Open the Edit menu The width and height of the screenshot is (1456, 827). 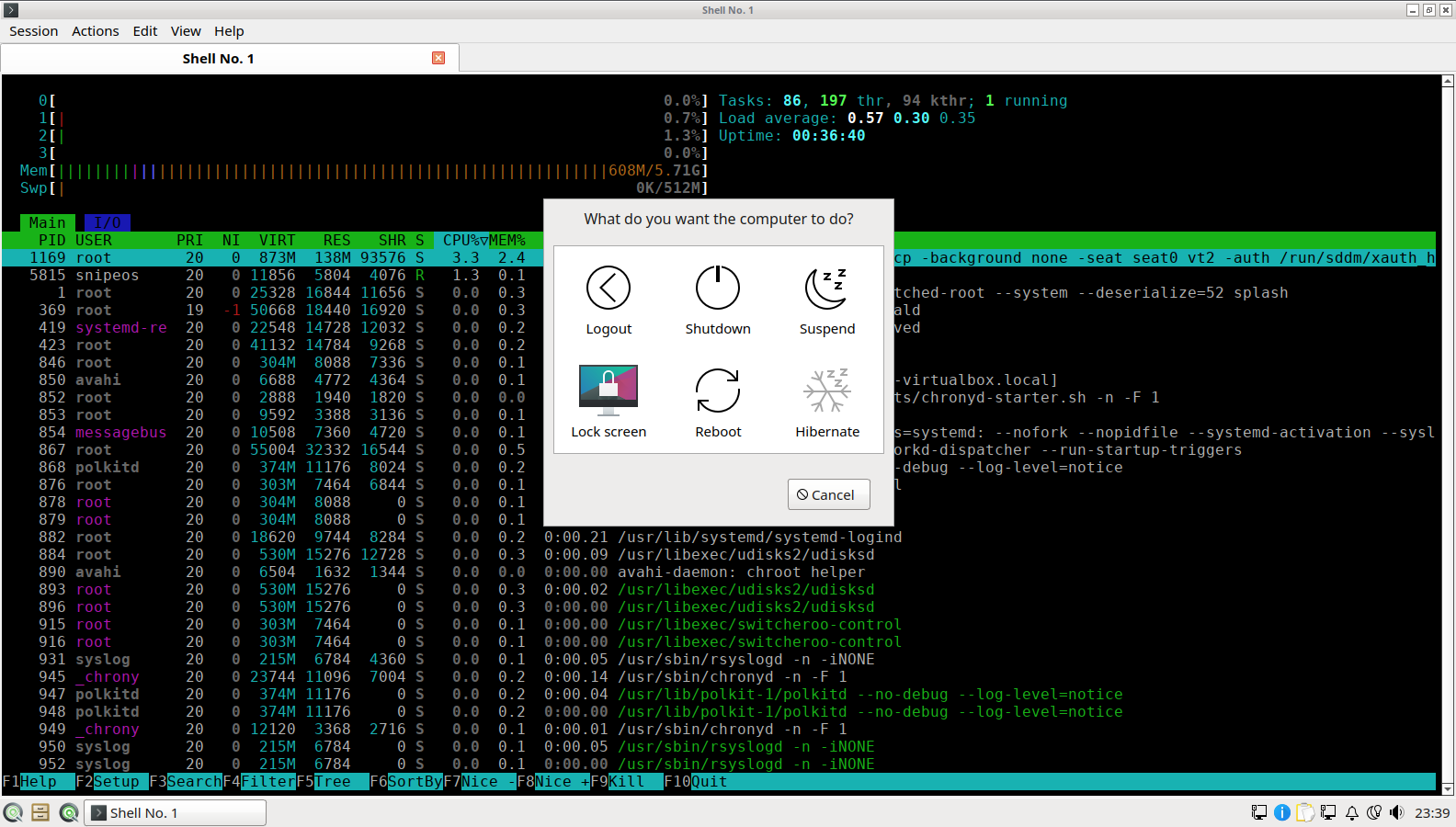point(145,31)
